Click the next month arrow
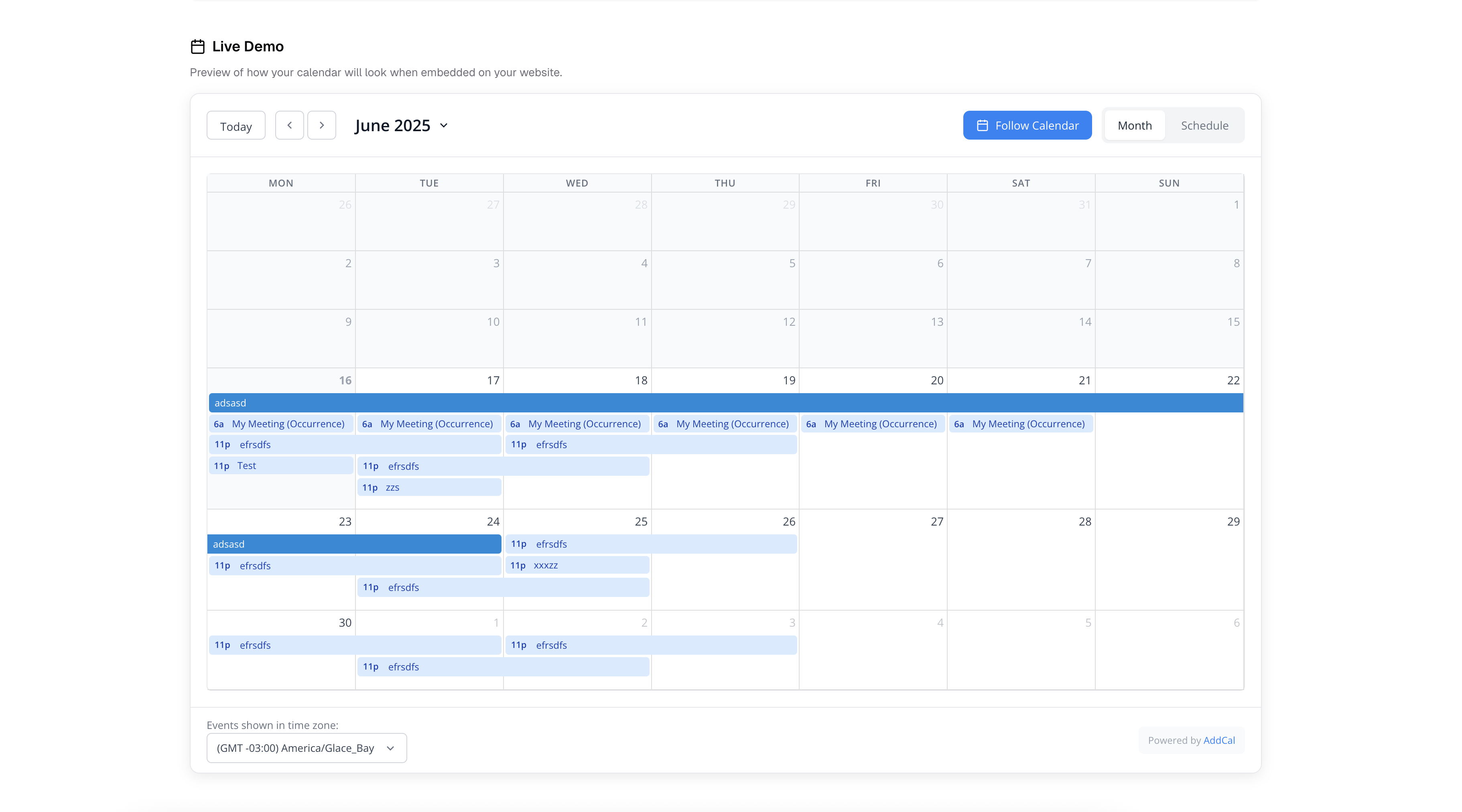The width and height of the screenshot is (1462, 812). click(x=322, y=125)
